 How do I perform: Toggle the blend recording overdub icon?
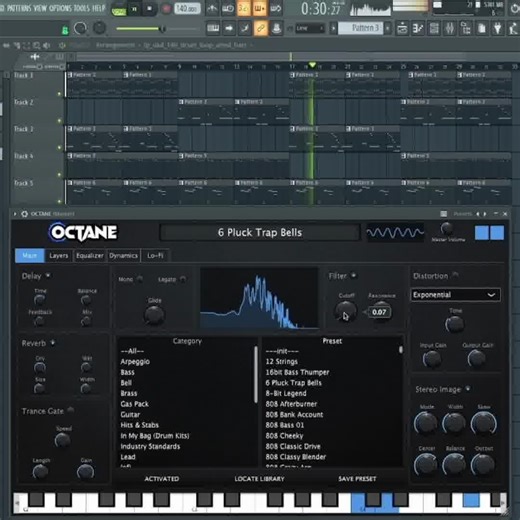(259, 8)
